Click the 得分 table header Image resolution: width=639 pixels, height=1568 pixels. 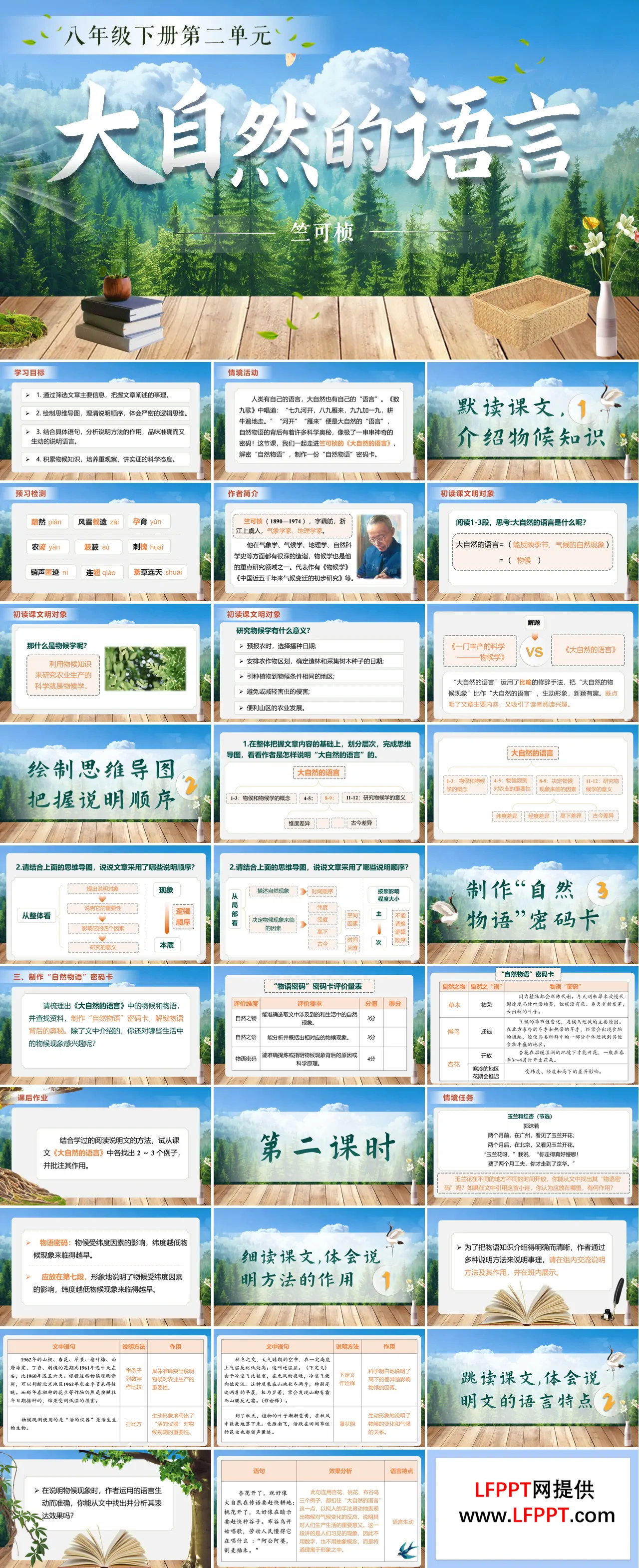395,1003
